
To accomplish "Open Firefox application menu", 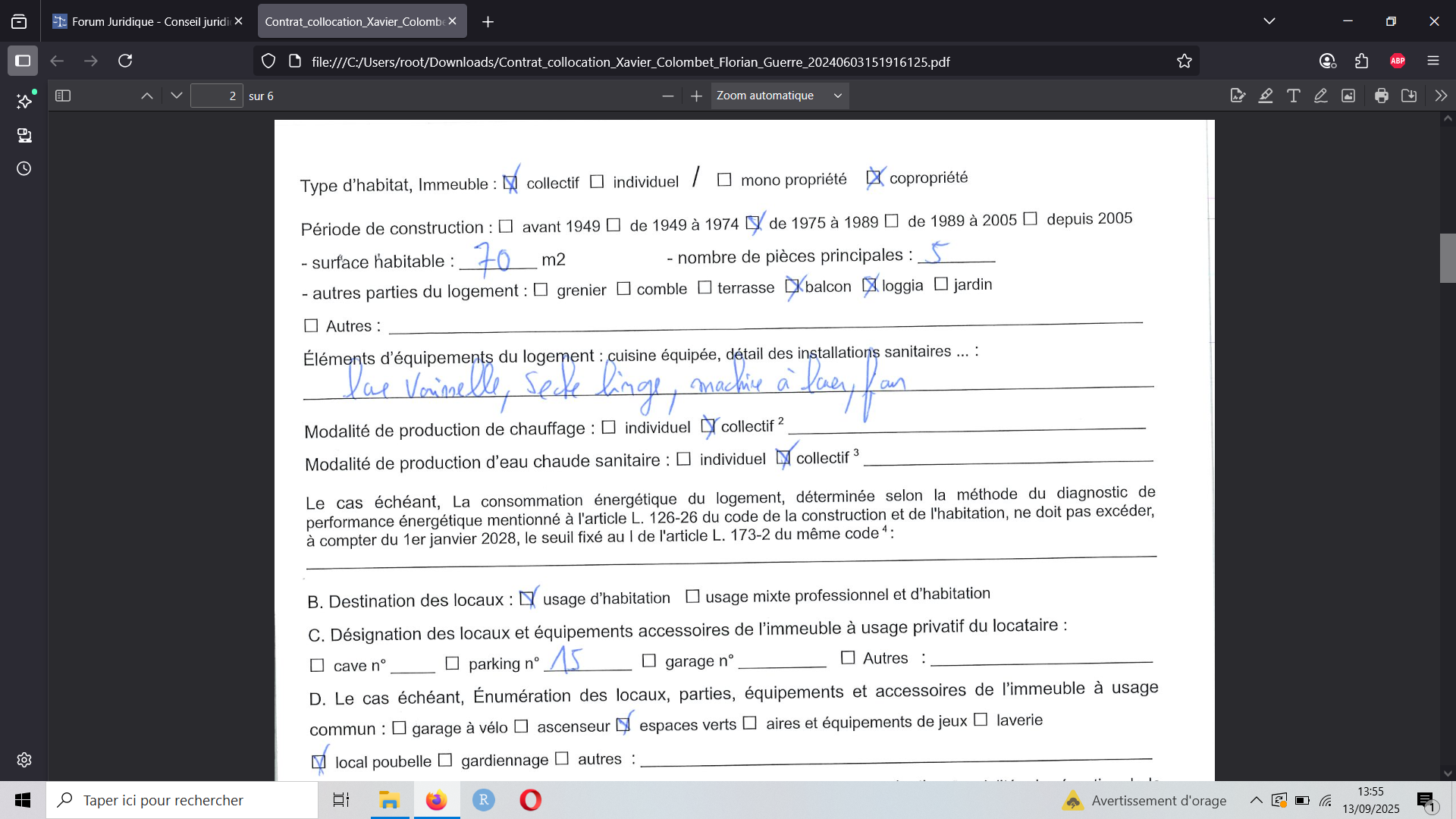I will pos(1433,61).
